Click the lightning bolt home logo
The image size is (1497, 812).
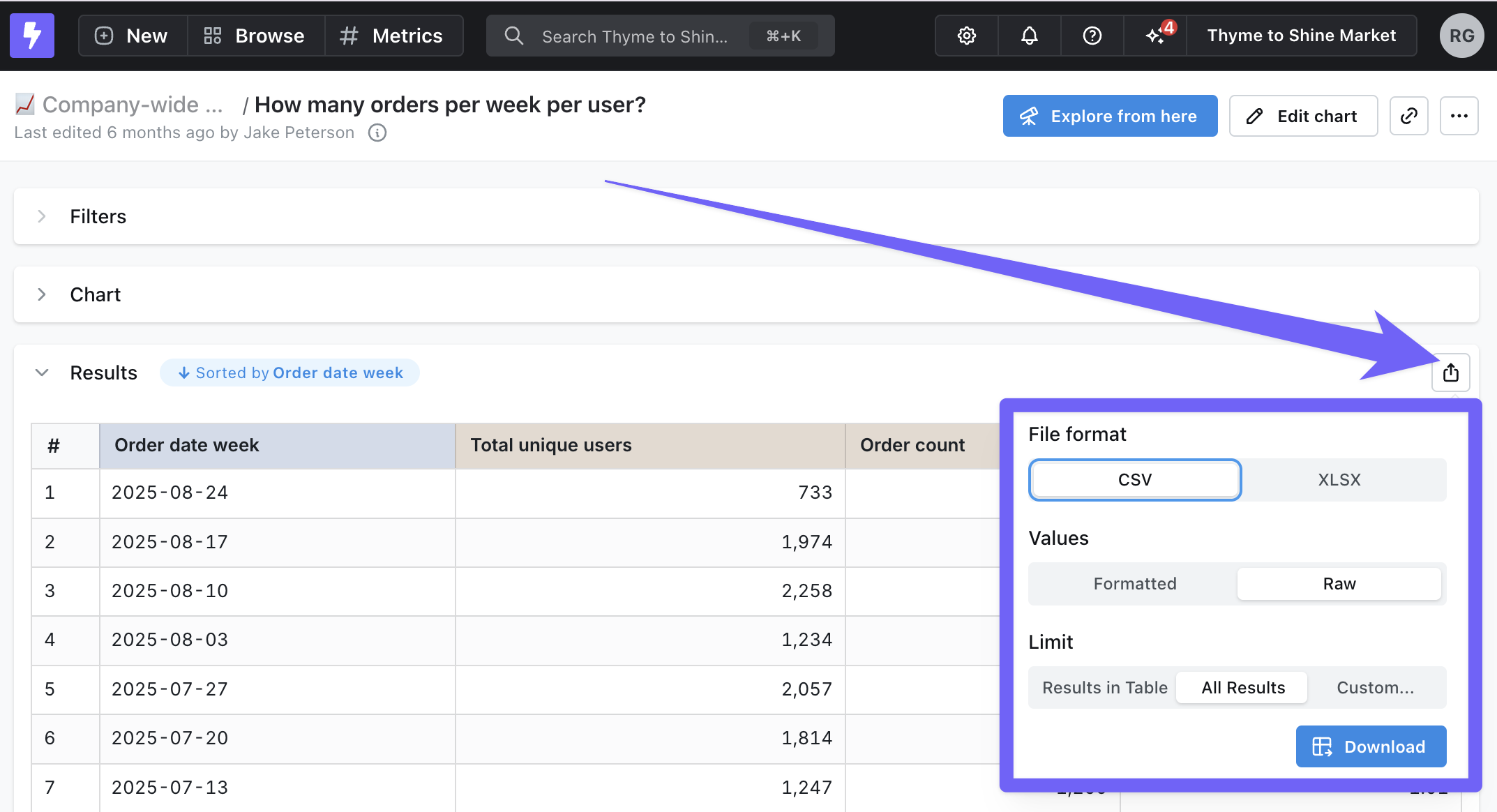pyautogui.click(x=32, y=35)
